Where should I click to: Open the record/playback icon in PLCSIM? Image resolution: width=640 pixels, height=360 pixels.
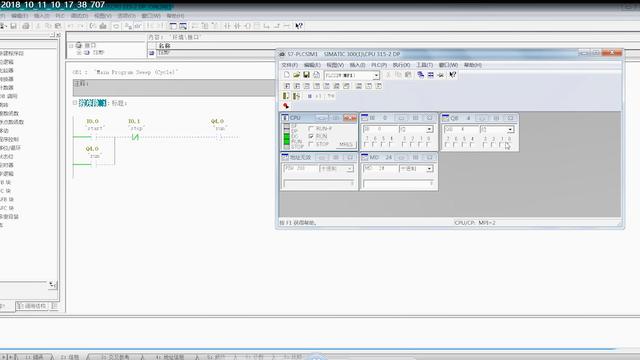286,106
